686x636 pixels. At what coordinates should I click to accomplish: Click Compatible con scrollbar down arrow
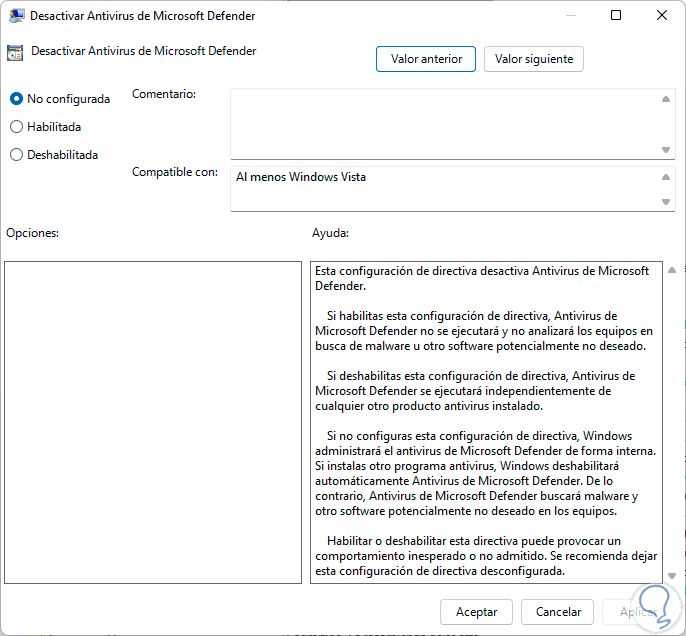(x=666, y=202)
